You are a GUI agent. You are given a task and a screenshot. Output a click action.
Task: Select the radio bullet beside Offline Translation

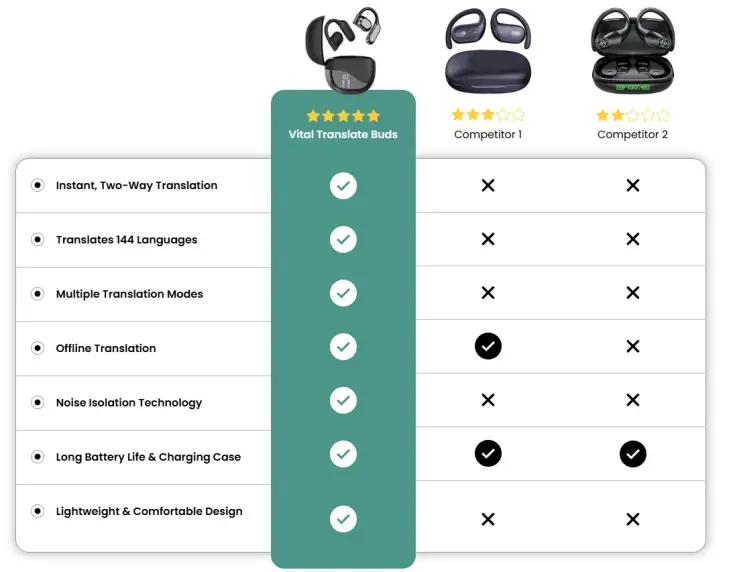(38, 348)
